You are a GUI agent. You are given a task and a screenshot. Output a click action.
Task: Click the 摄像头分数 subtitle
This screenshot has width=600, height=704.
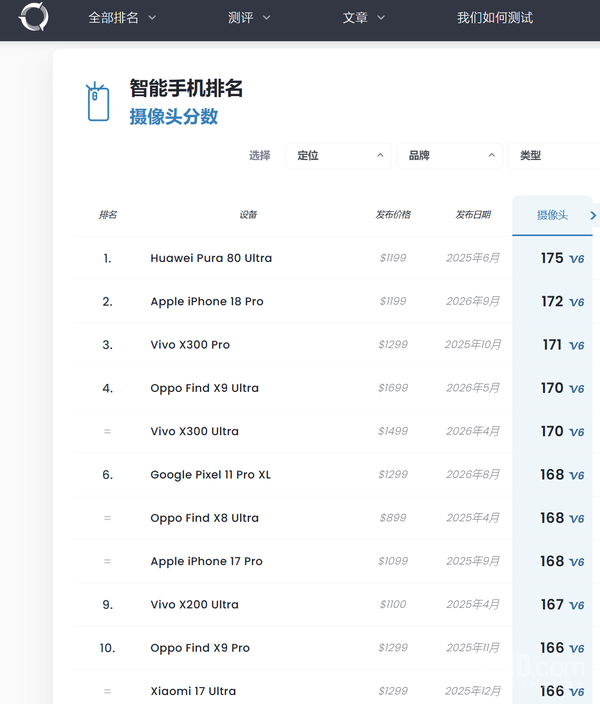coord(174,117)
